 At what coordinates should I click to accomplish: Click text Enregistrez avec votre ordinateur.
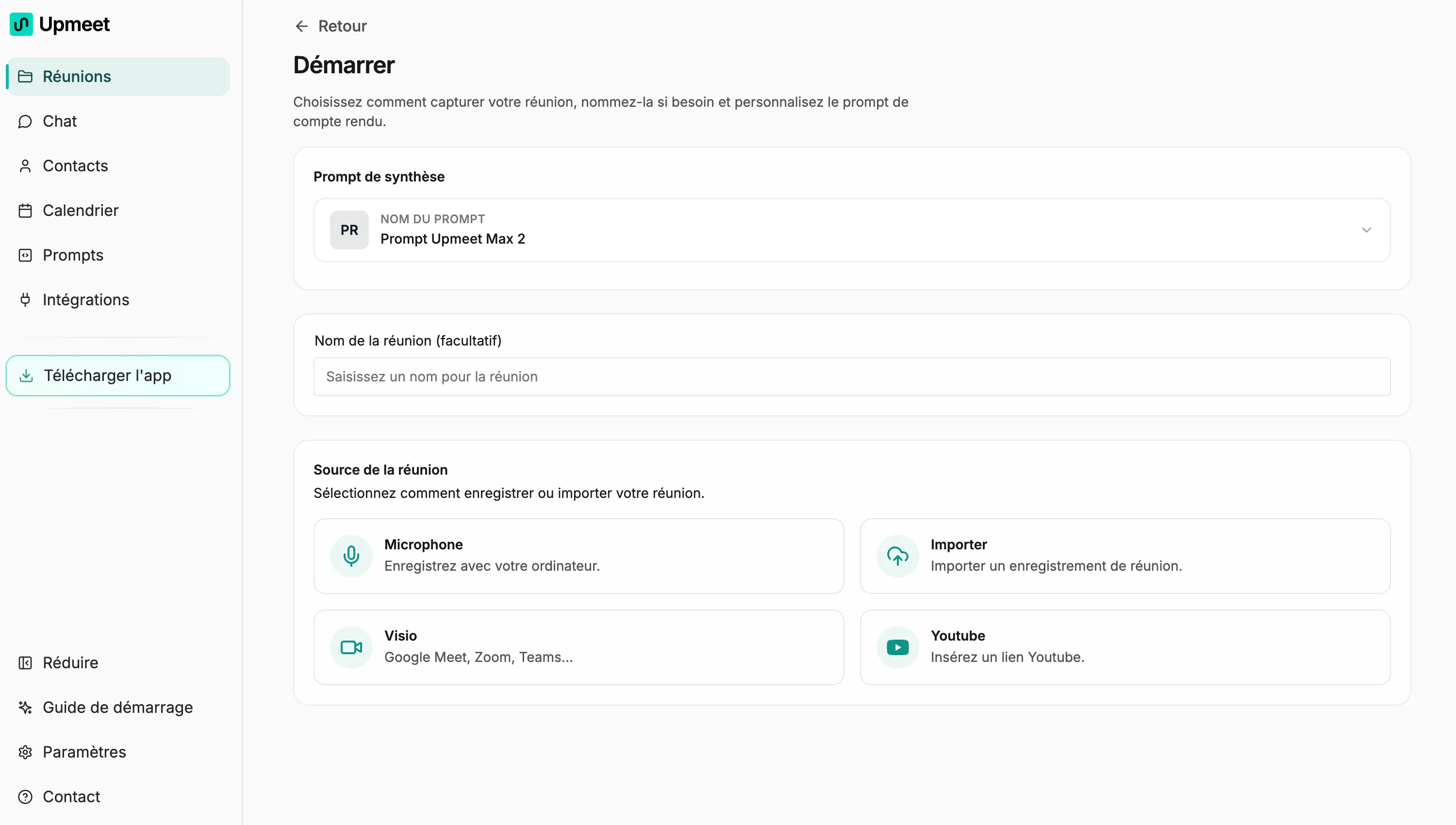click(492, 566)
